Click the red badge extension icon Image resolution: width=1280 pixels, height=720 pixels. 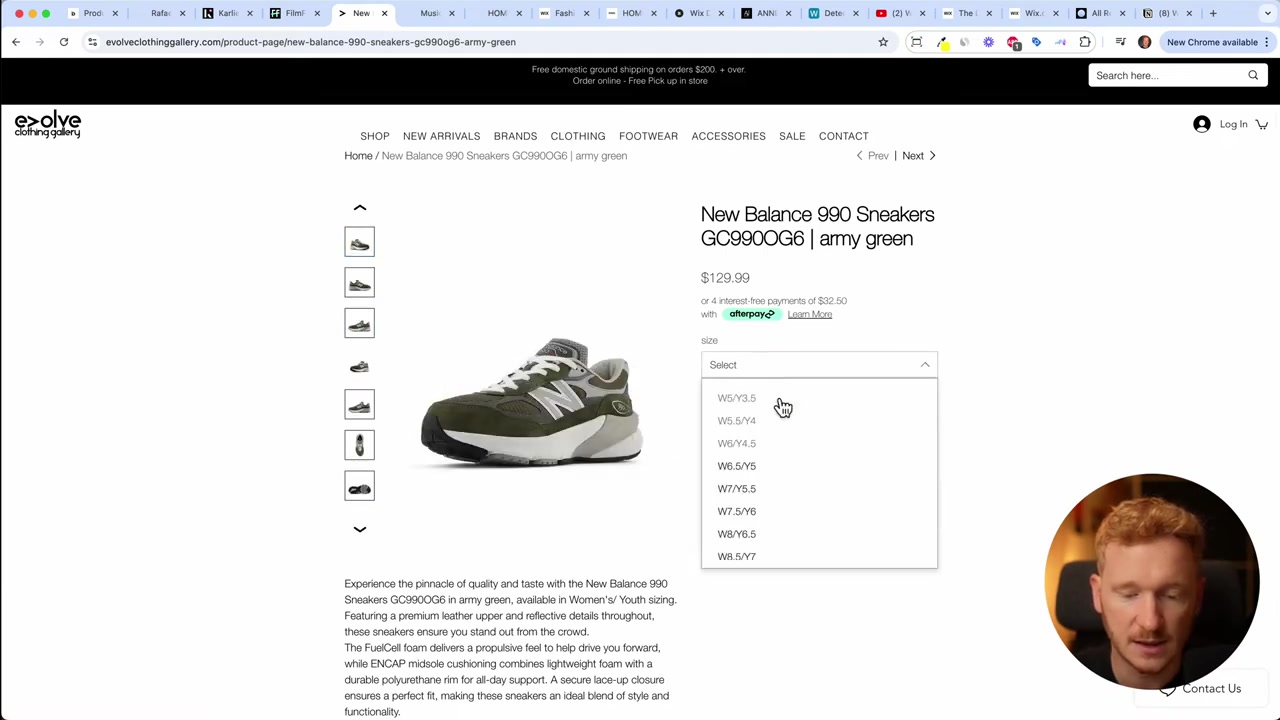tap(1013, 42)
